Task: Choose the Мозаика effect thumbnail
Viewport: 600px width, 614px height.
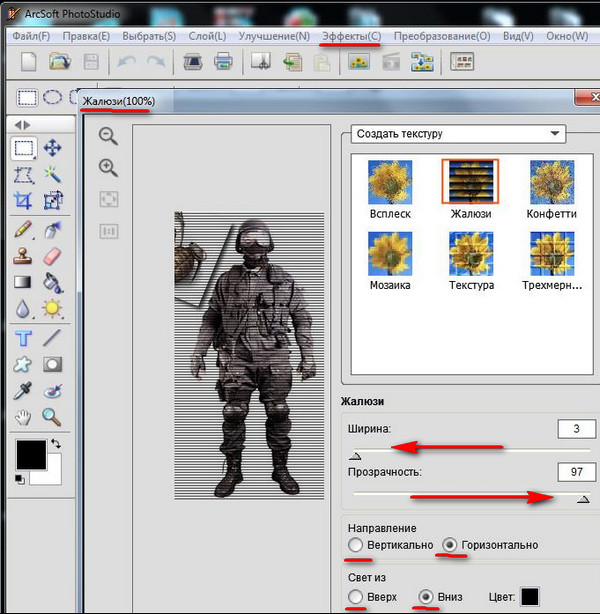Action: point(390,254)
